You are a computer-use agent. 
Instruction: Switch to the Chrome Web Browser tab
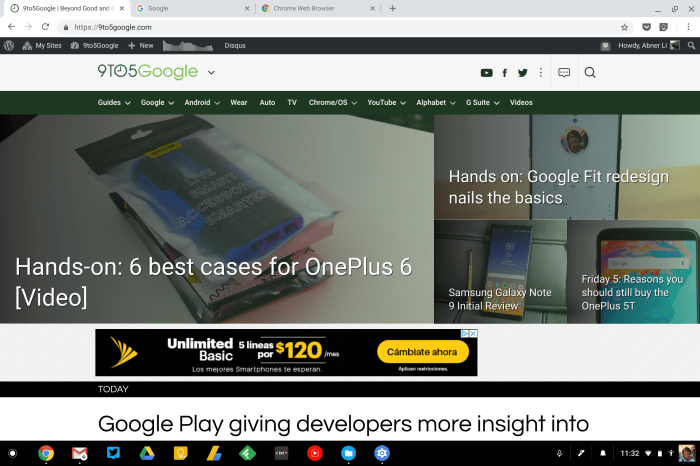tap(311, 8)
